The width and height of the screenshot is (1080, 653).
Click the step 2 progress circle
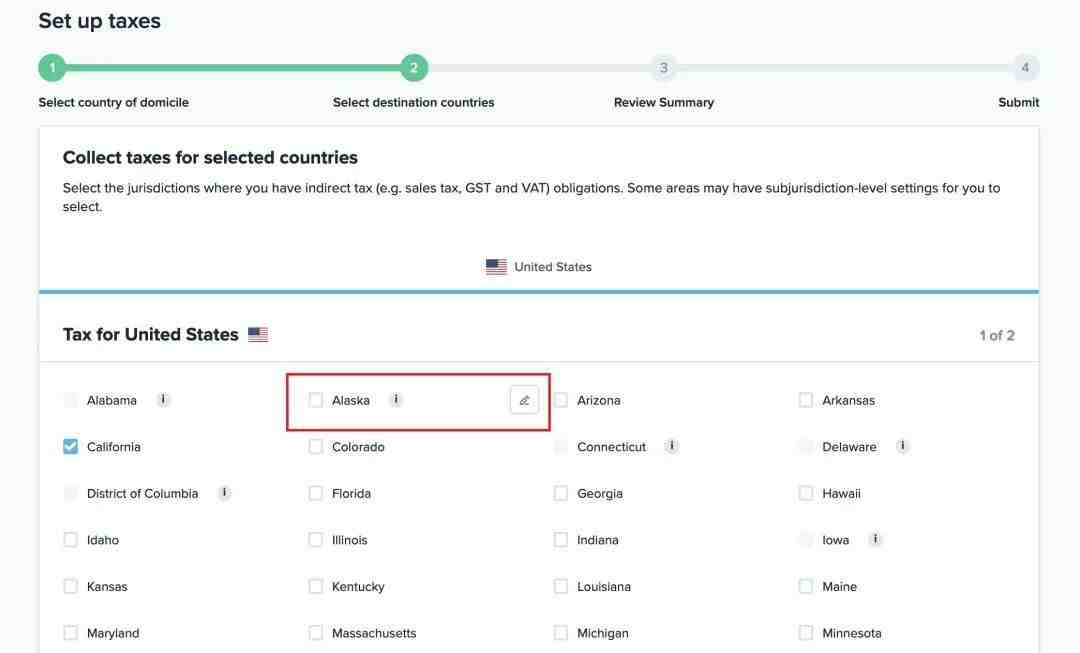[x=414, y=68]
